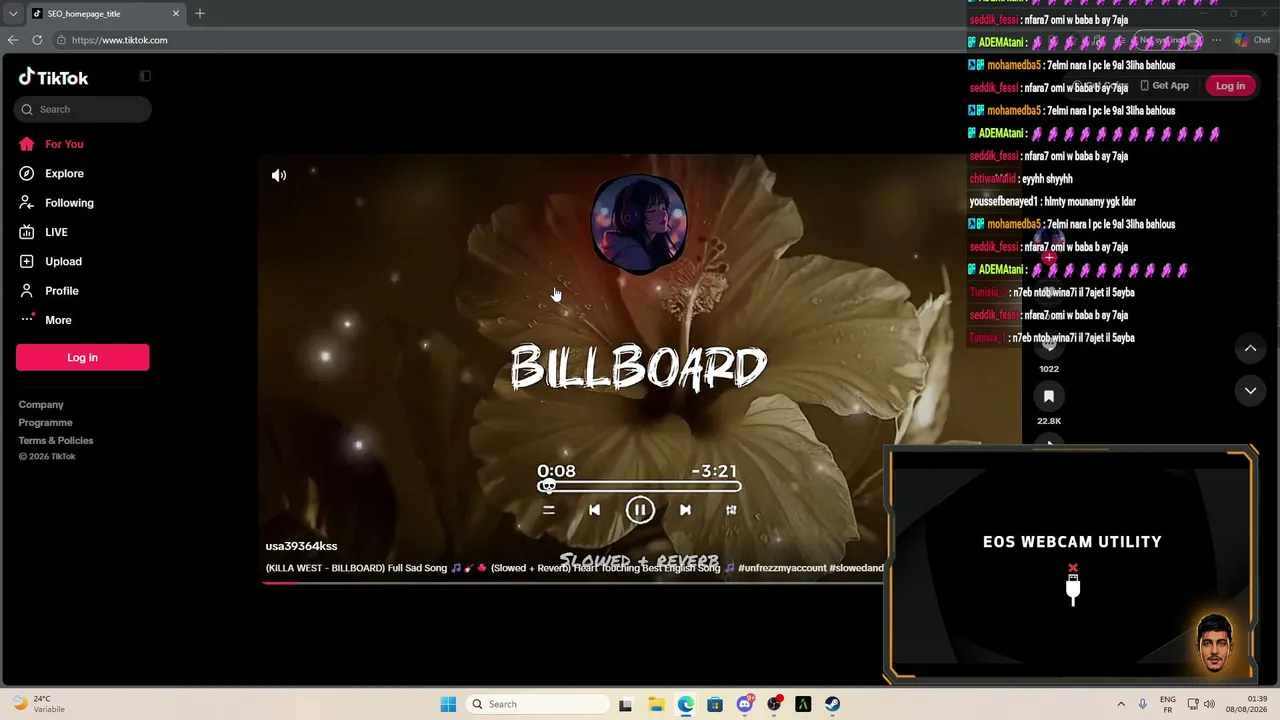Toggle the video sound speaker icon

[279, 175]
